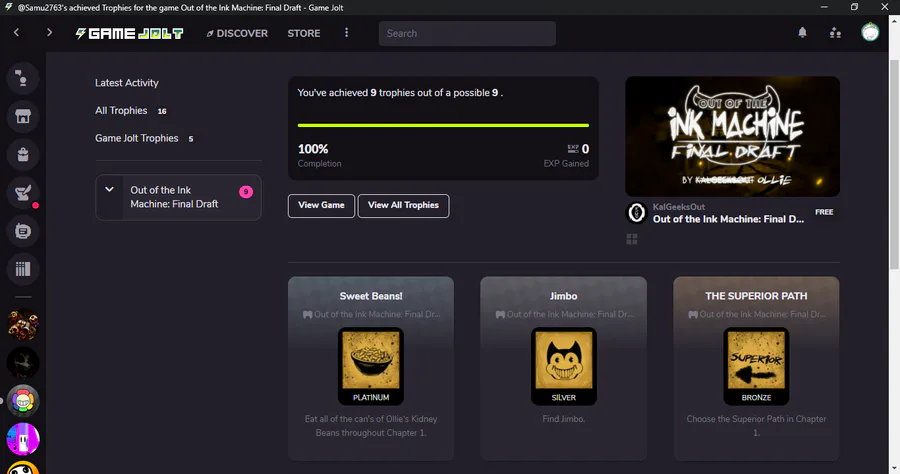Image resolution: width=900 pixels, height=474 pixels.
Task: Click the Windows platform icon under game
Action: (x=632, y=239)
